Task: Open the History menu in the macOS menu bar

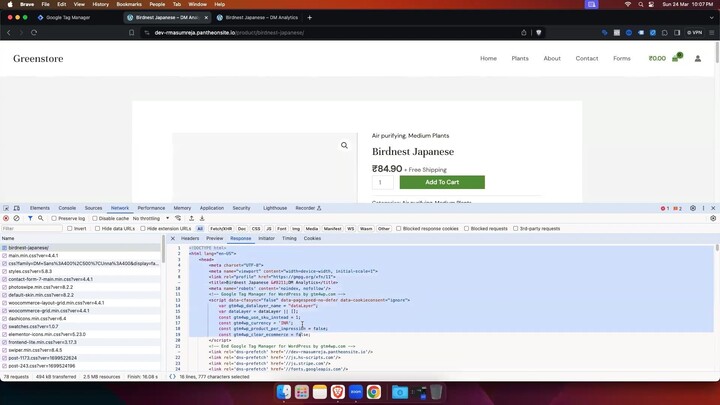Action: point(101,4)
